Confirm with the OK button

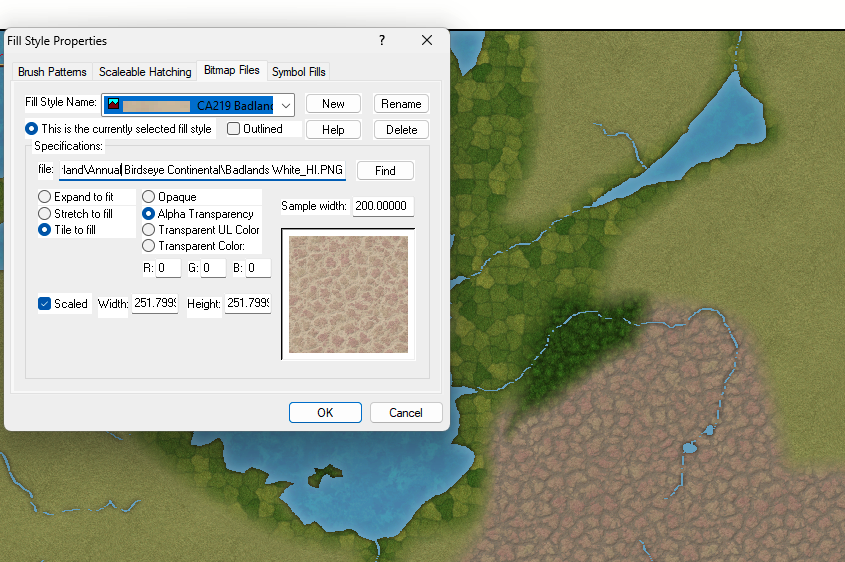pos(325,412)
